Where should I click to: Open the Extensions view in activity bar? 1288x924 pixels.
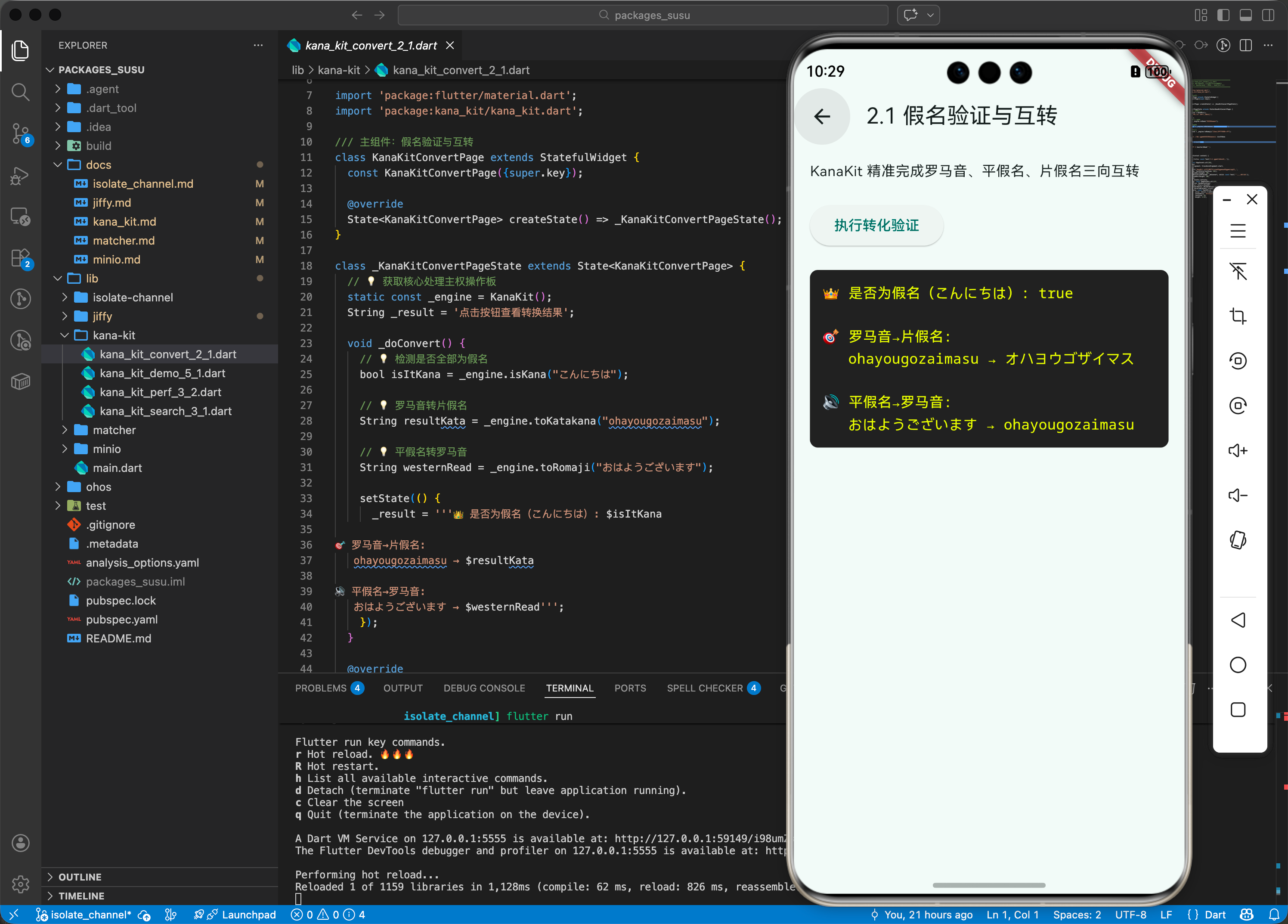[x=20, y=258]
